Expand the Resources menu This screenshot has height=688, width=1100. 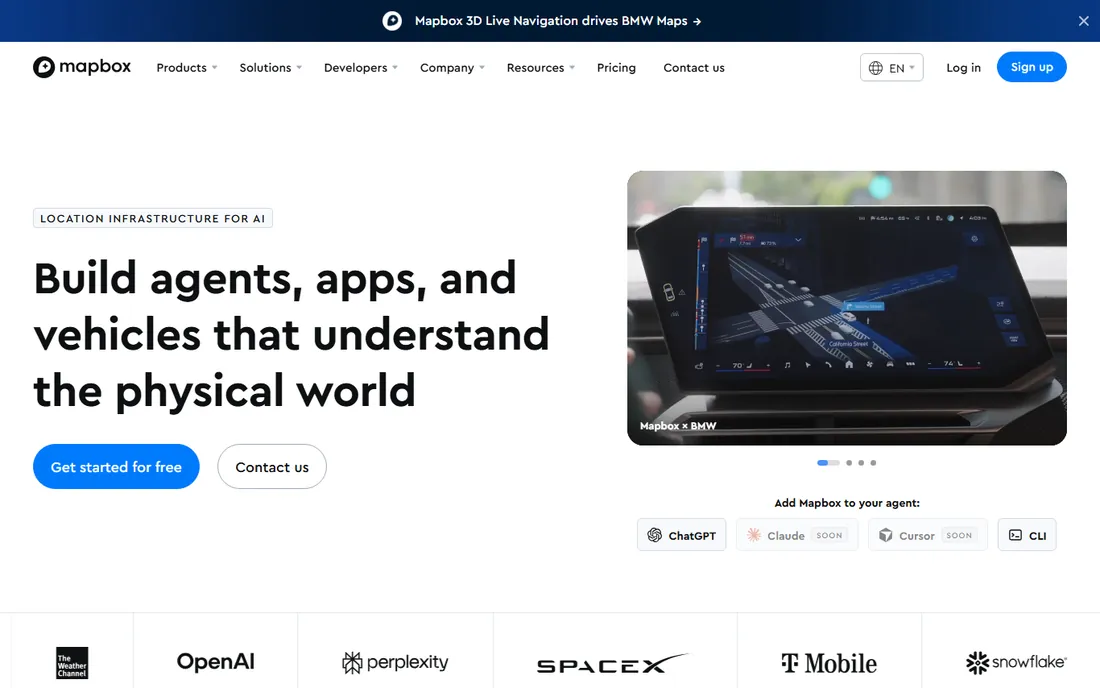tap(541, 67)
